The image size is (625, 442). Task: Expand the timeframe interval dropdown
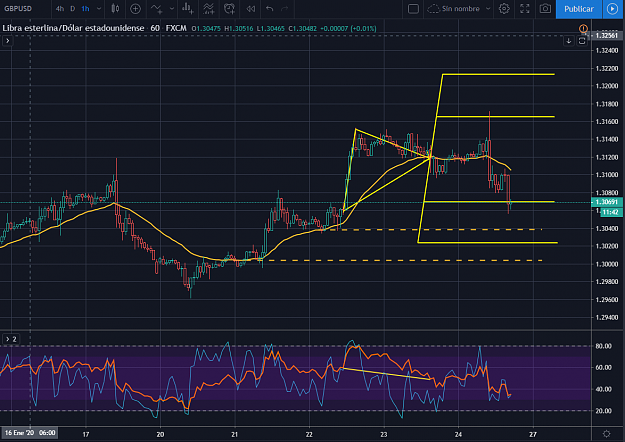(x=99, y=8)
